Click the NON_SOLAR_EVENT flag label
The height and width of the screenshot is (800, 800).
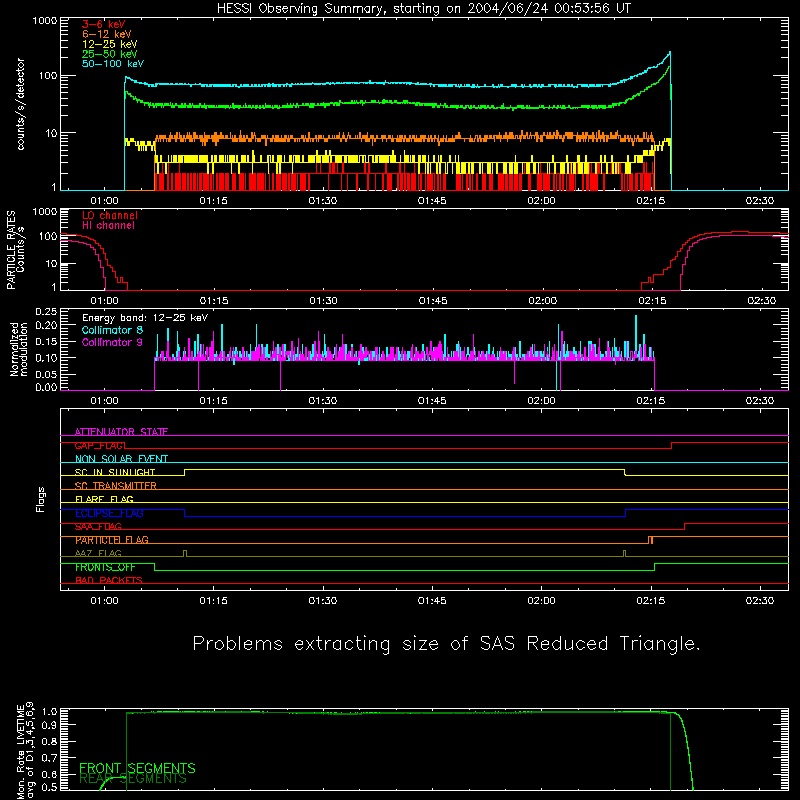(x=121, y=459)
